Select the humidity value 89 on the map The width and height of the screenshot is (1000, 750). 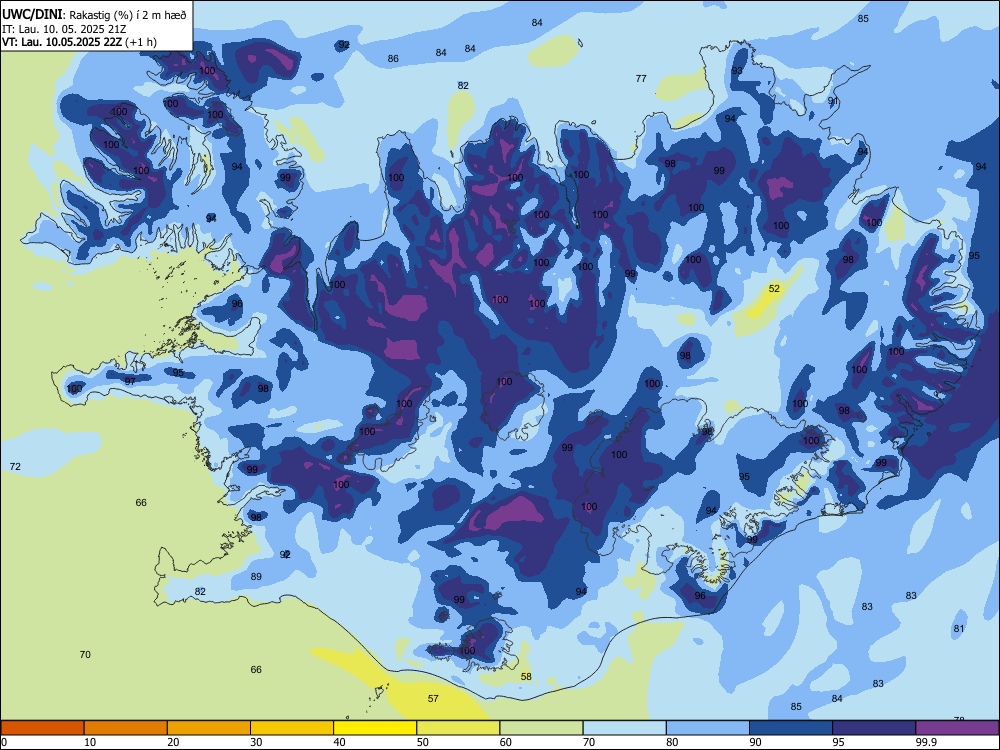(256, 577)
